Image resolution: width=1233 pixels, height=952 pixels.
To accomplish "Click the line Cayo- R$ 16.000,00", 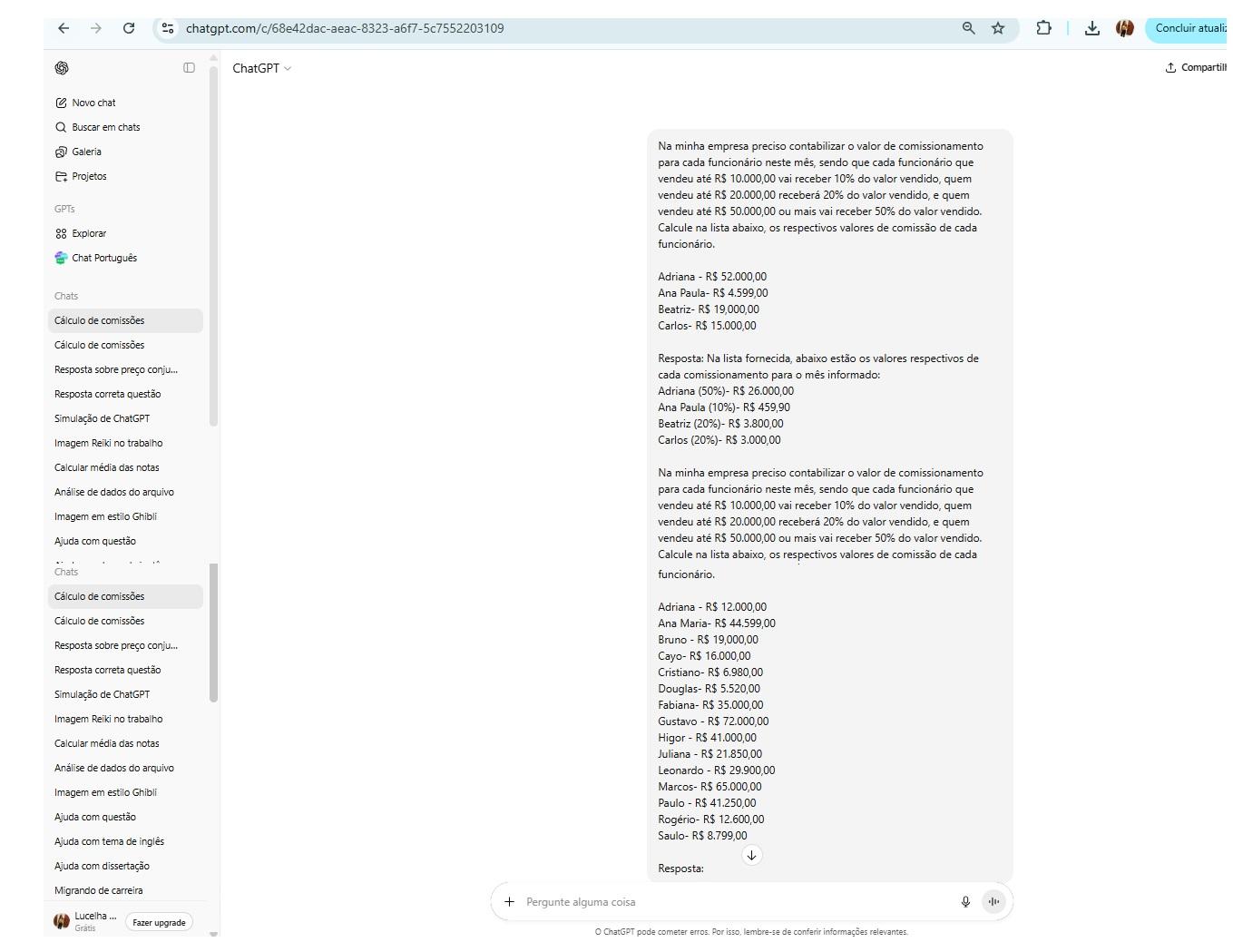I will [x=704, y=656].
